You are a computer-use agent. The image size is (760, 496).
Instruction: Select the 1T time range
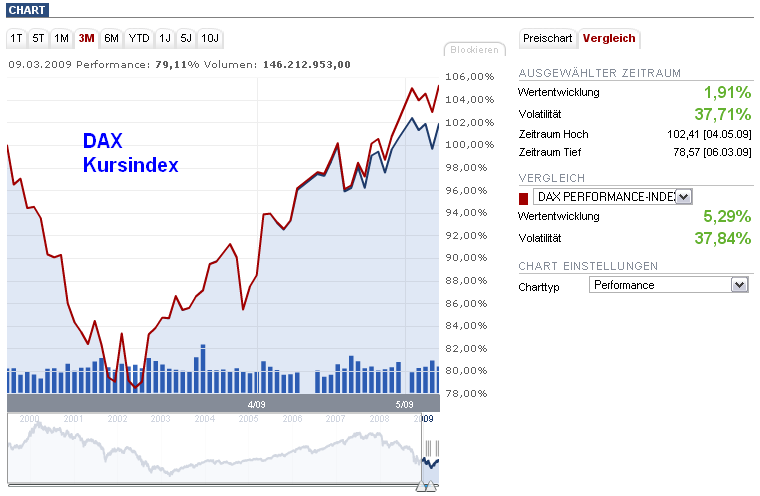pos(16,38)
